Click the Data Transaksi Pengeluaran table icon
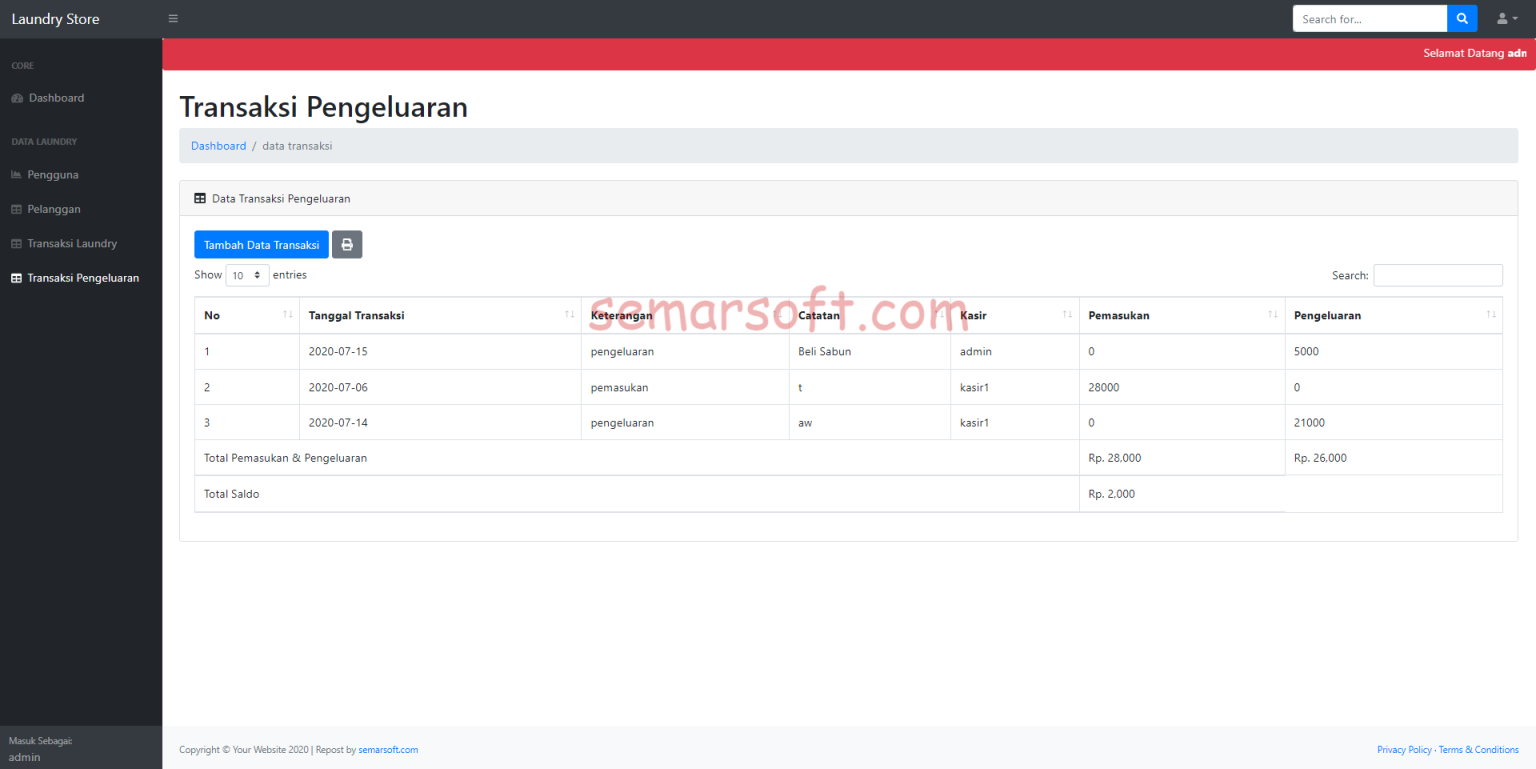 coord(199,198)
